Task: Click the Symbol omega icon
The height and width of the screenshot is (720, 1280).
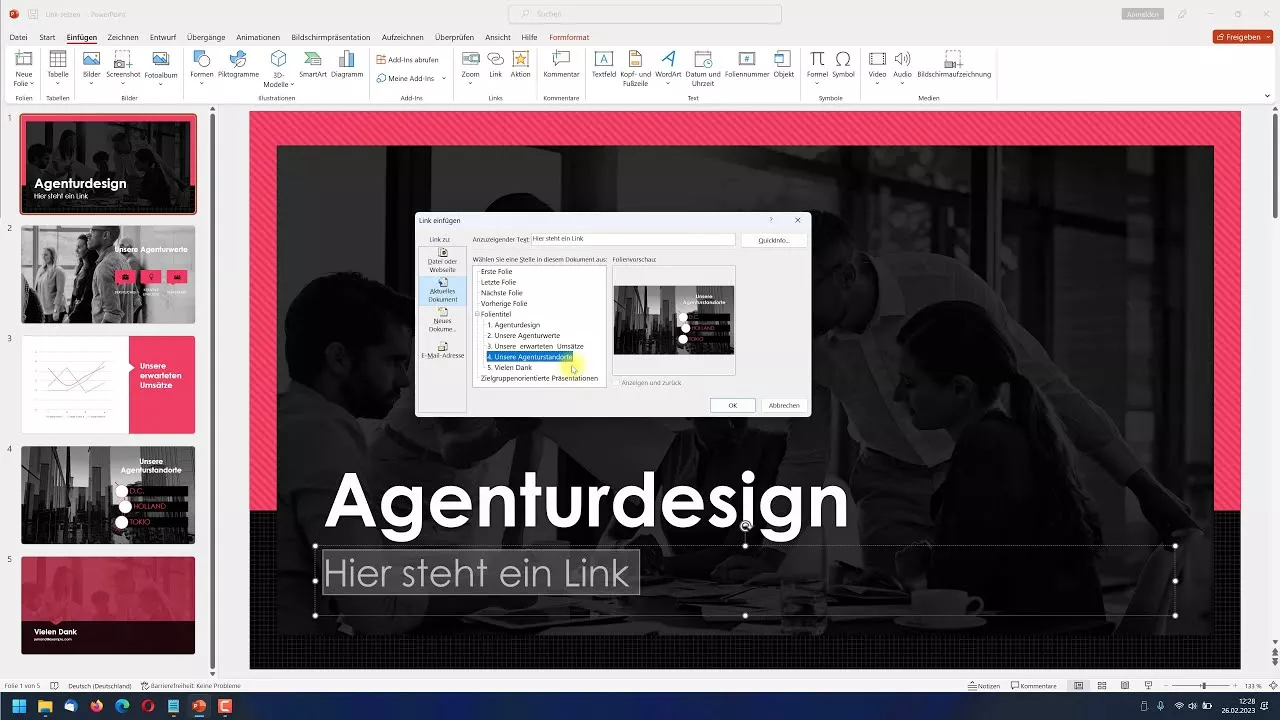Action: tap(843, 59)
